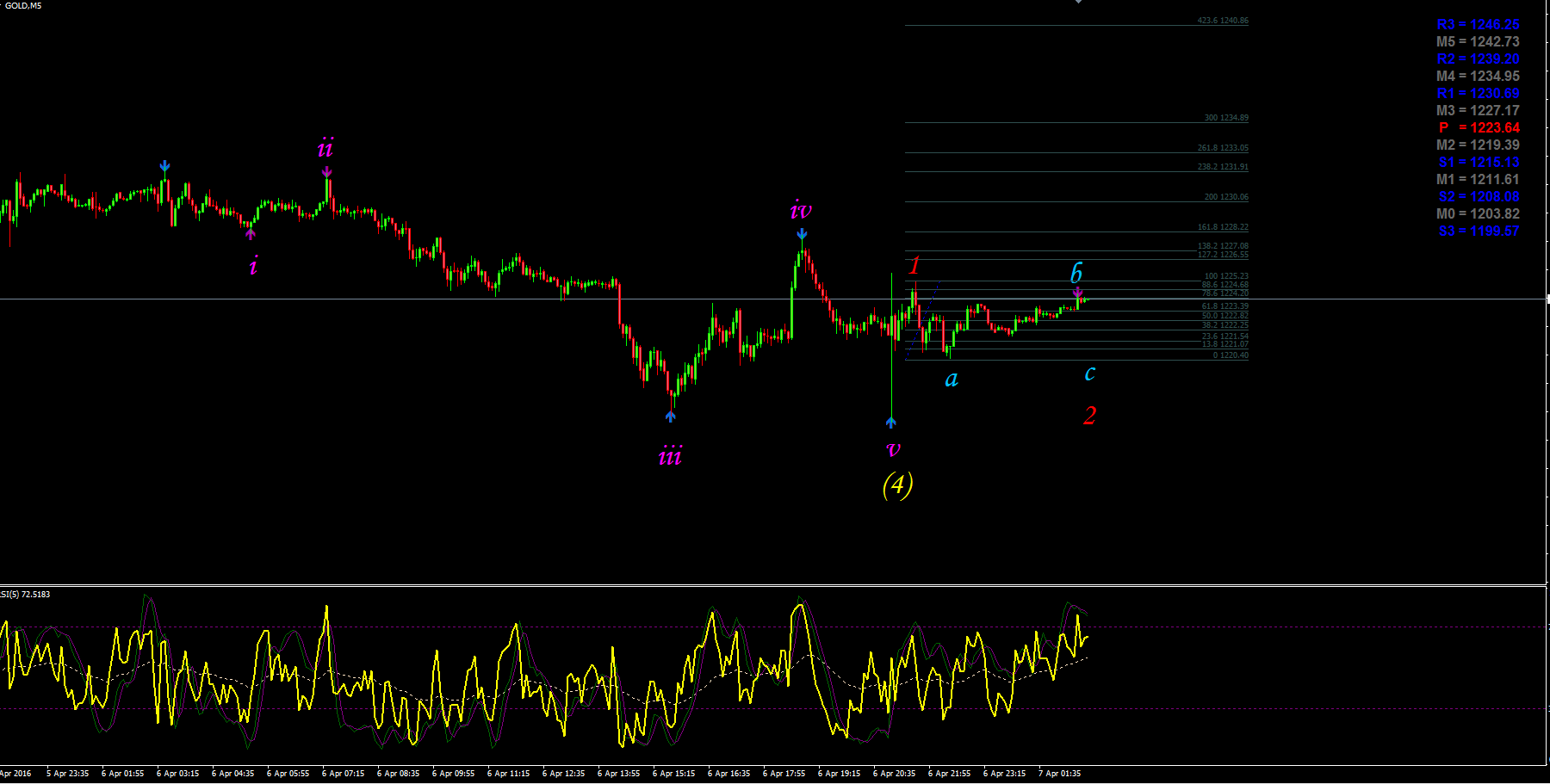The height and width of the screenshot is (784, 1550).
Task: Click the '6 Apr 09:55' time axis label
Action: click(x=454, y=774)
